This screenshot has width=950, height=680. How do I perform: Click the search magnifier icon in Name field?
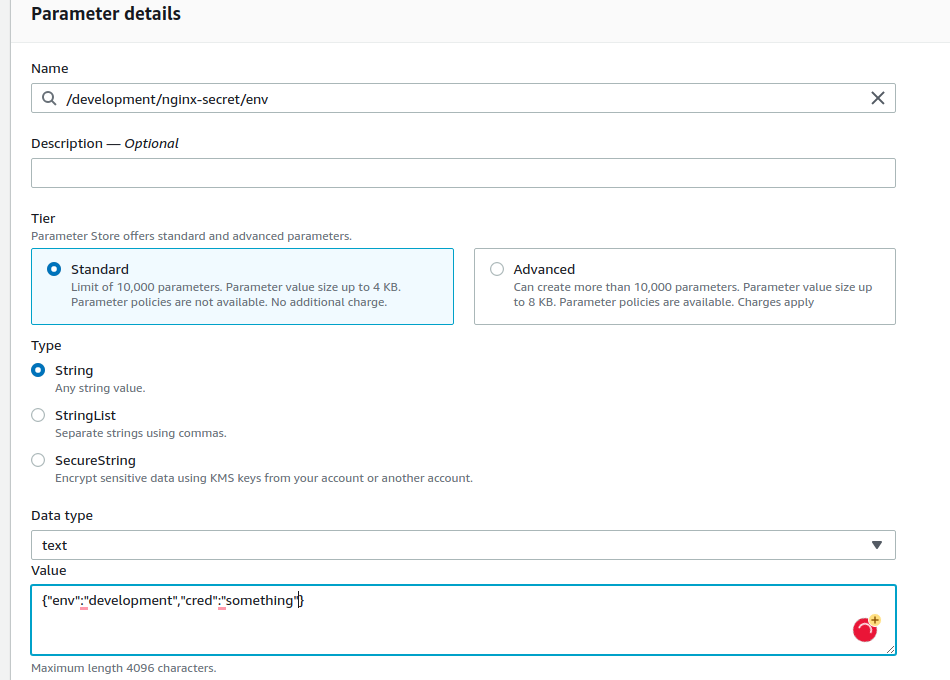point(49,98)
